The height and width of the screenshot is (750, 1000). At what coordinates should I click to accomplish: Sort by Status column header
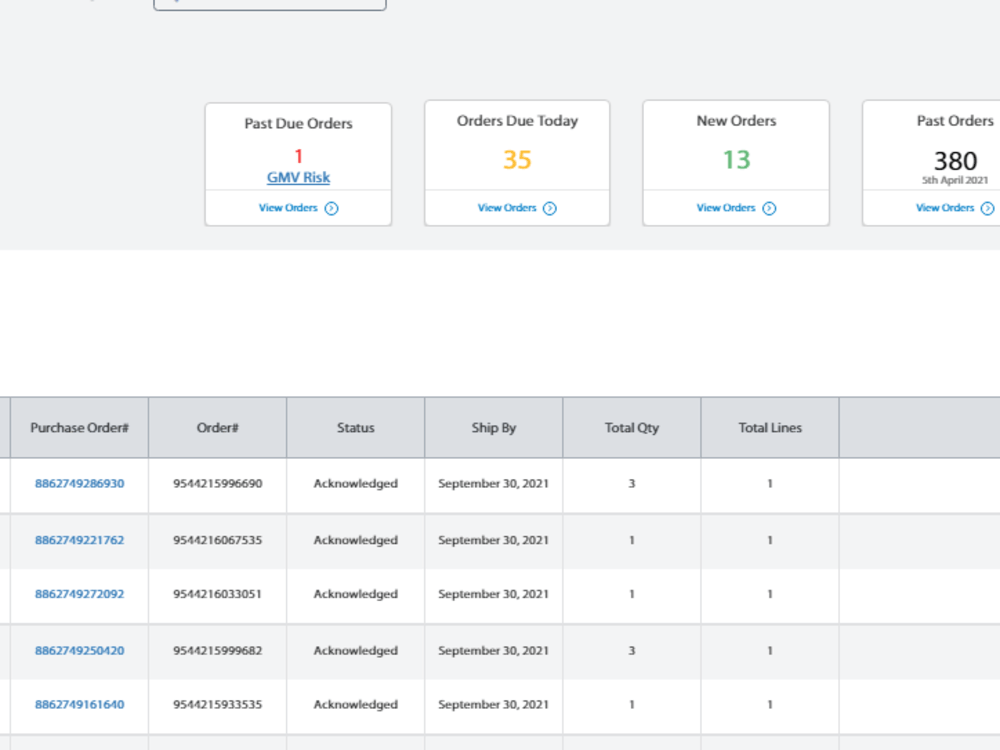coord(356,428)
